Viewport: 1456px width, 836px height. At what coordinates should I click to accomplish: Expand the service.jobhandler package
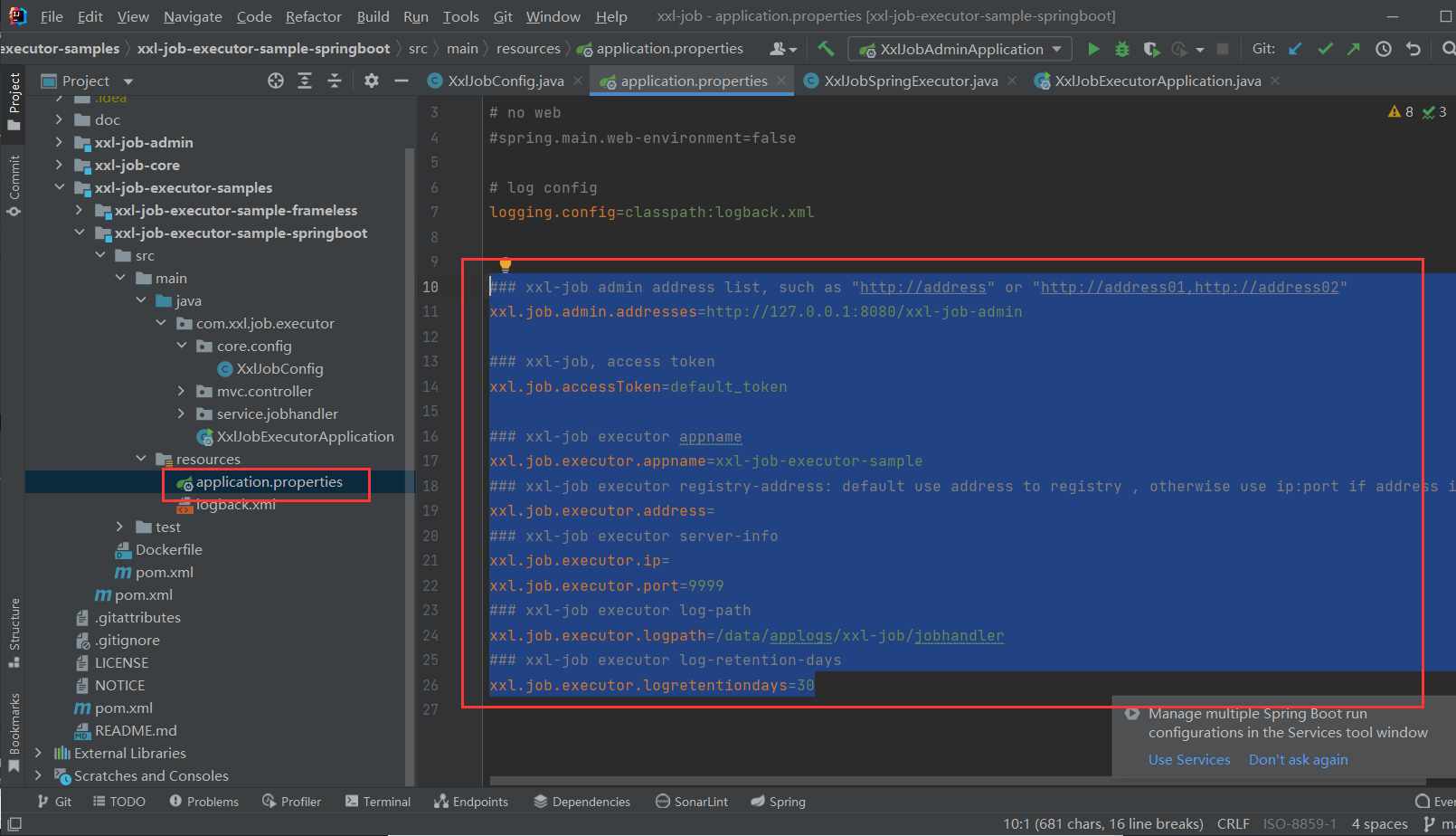click(x=181, y=413)
